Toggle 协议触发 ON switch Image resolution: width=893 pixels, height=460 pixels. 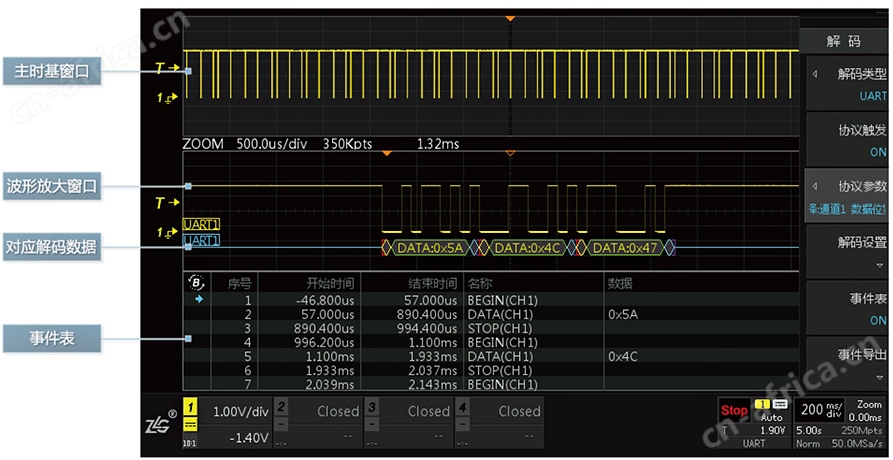[x=846, y=140]
